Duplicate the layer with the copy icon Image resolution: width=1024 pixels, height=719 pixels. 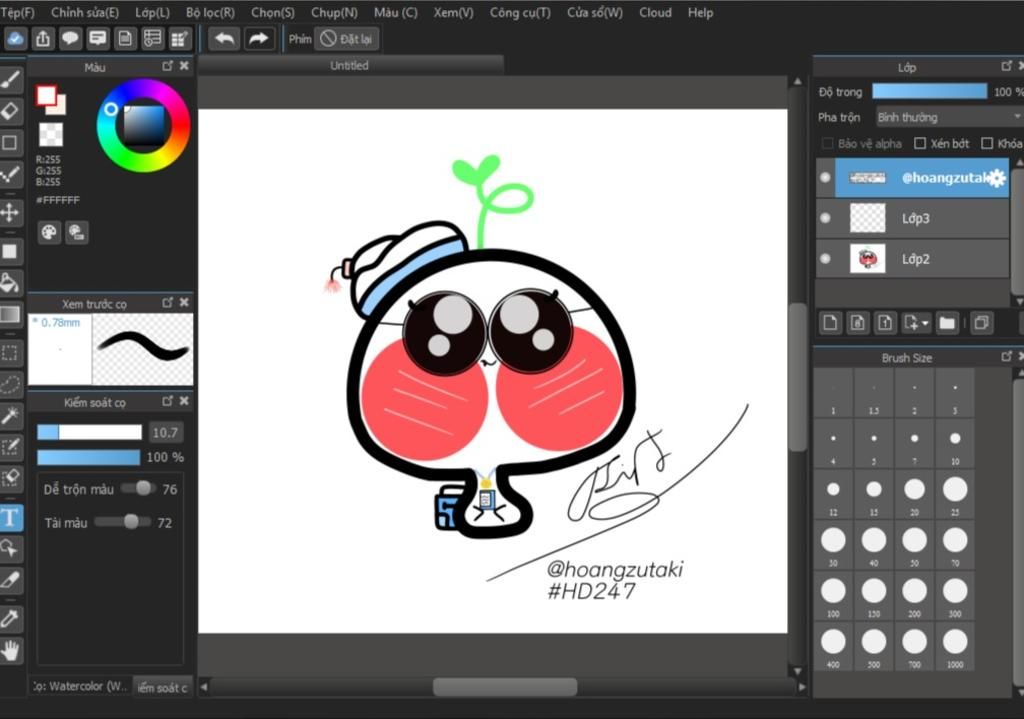(981, 323)
